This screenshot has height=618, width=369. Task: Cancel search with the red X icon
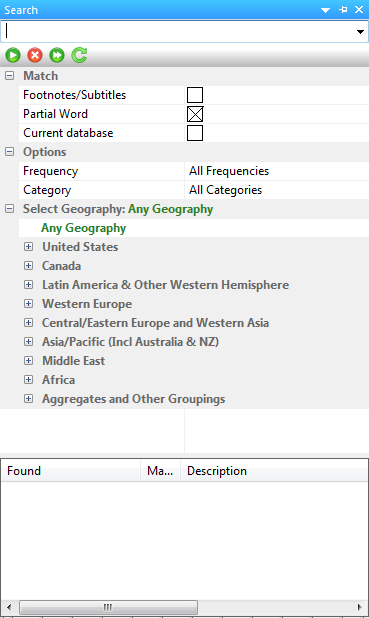(35, 55)
